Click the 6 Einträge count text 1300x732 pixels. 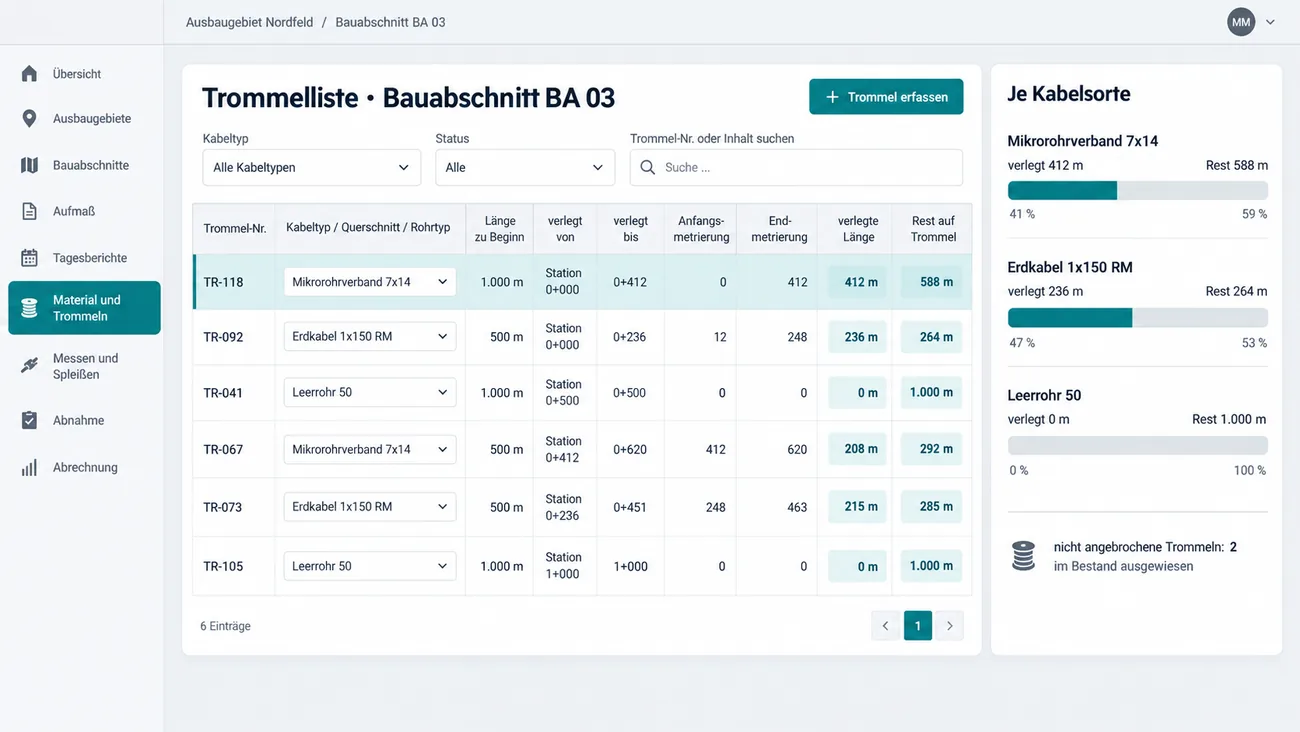click(x=226, y=626)
